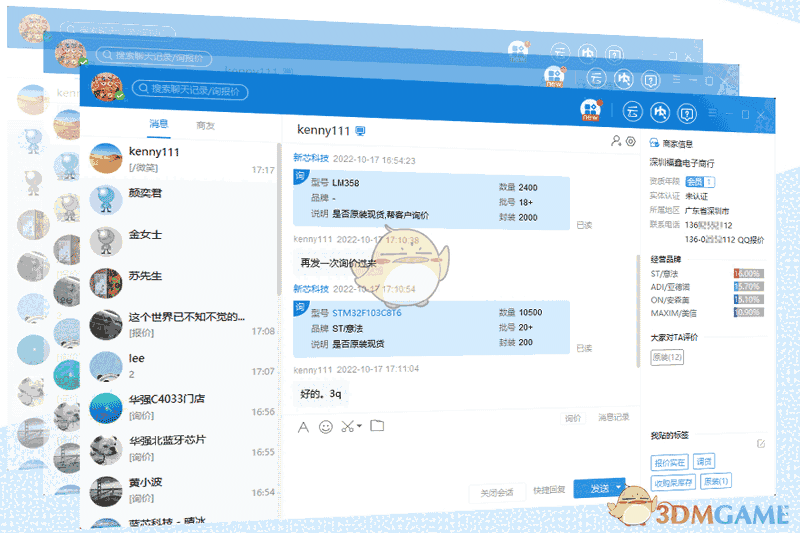Click the 云 icon in rearmost window
Image resolution: width=800 pixels, height=533 pixels.
click(560, 52)
